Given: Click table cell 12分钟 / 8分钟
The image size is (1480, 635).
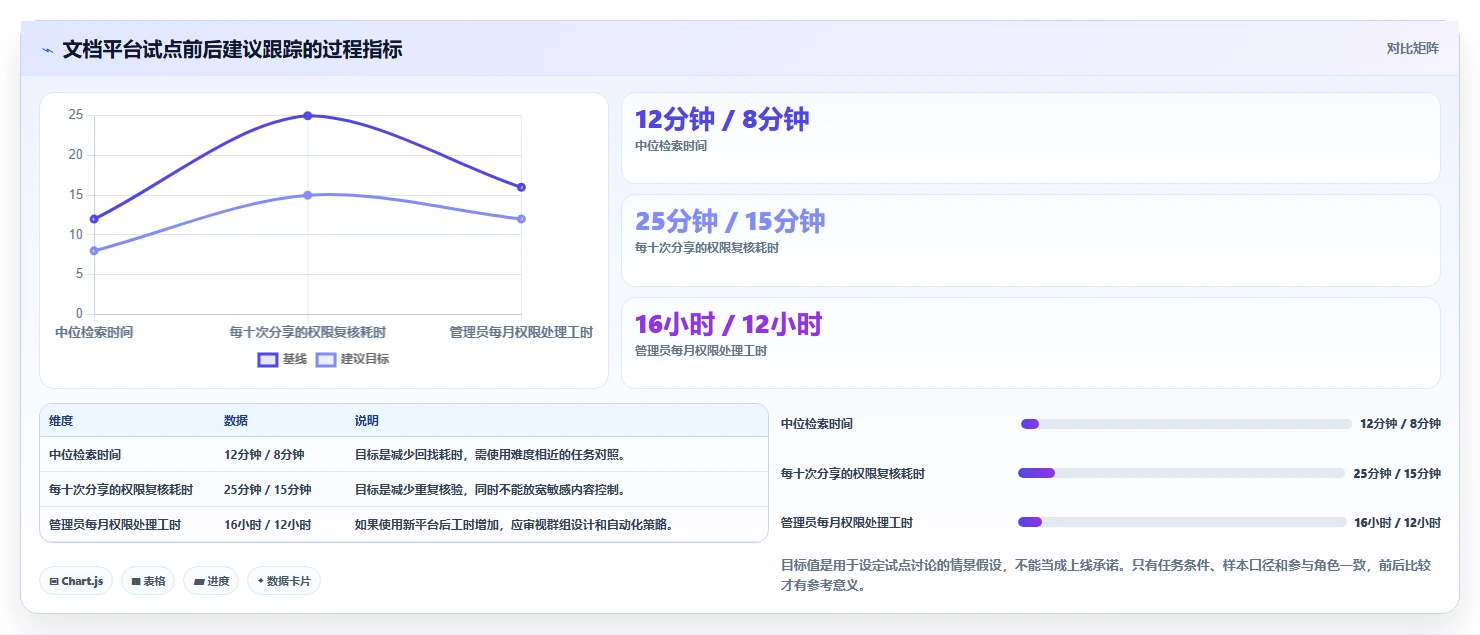Looking at the screenshot, I should click(264, 455).
